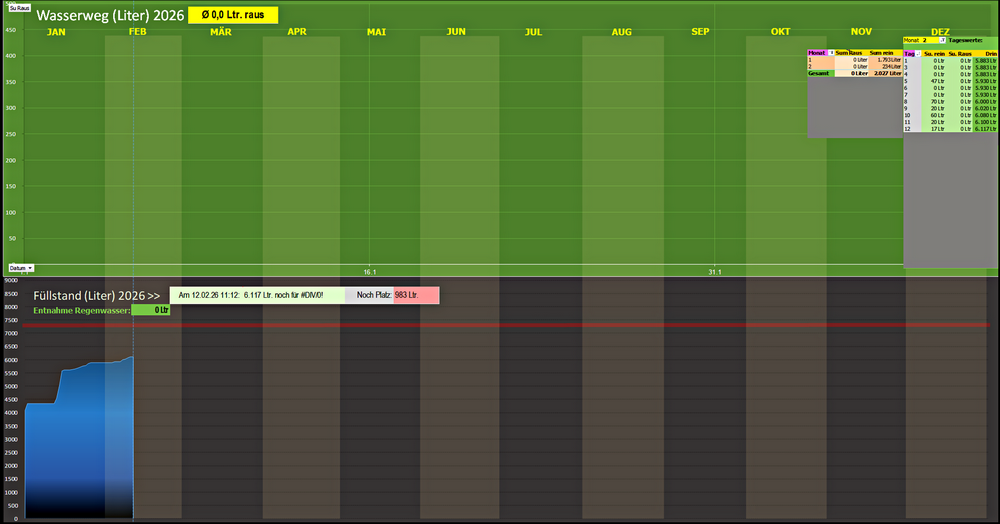Click the red maximum capacity line
1000x524 pixels.
click(600, 325)
